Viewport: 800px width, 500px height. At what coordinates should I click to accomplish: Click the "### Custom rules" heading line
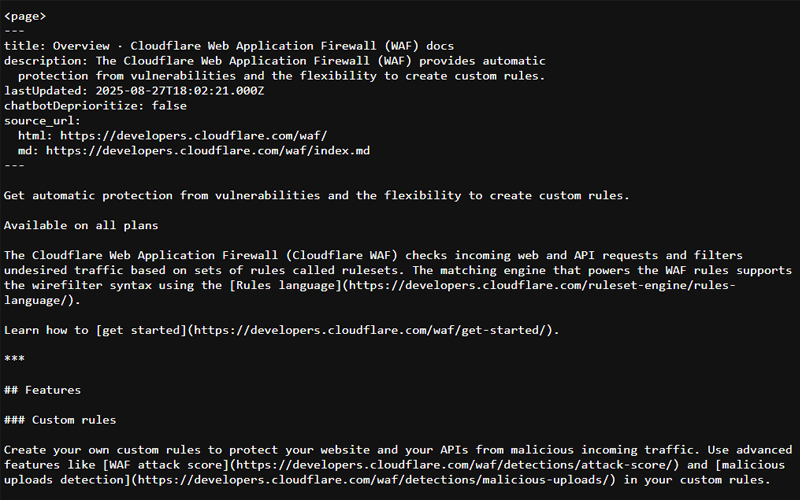pos(60,420)
